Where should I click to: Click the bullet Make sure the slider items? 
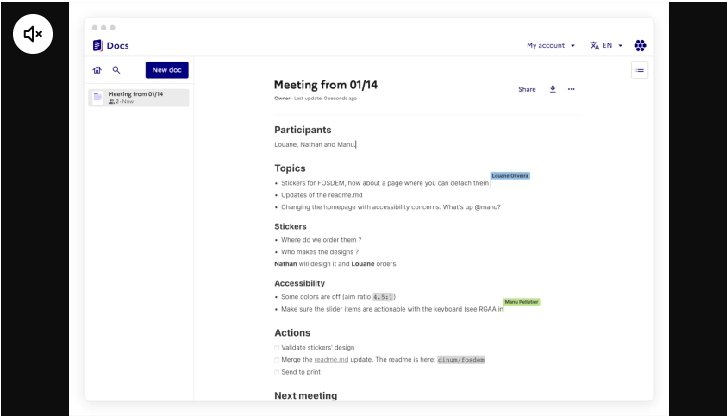(x=392, y=309)
